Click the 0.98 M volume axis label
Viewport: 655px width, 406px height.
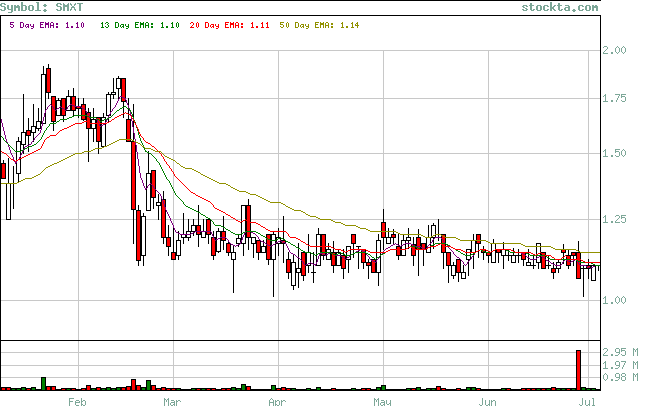620,377
